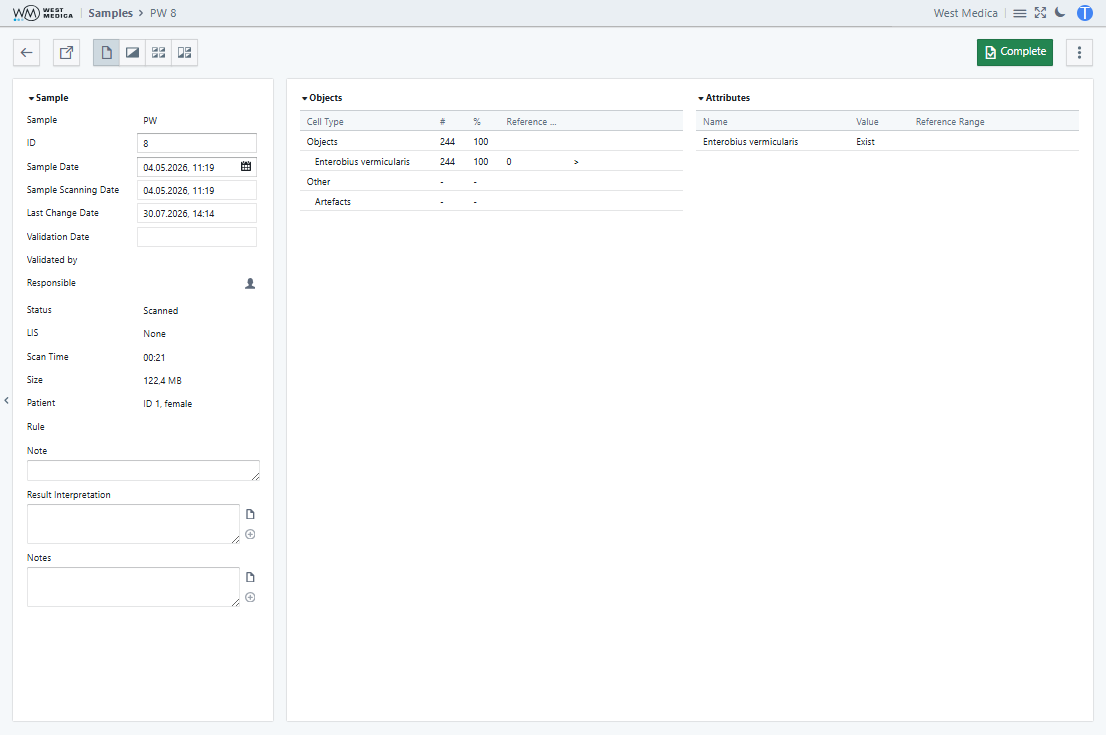Add entry plus icon beside Notes field
This screenshot has width=1106, height=735.
(250, 597)
